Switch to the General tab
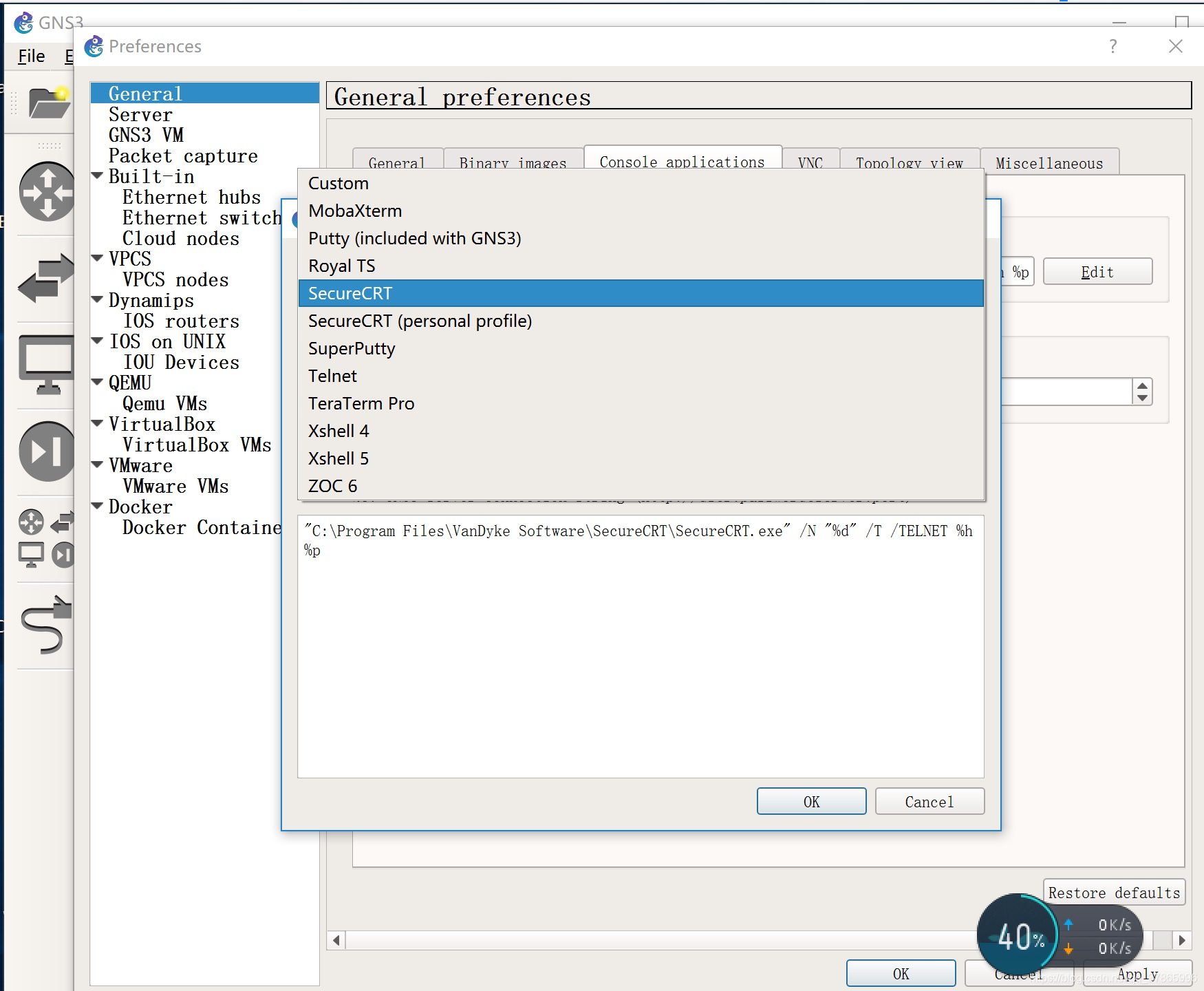The height and width of the screenshot is (991, 1204). click(398, 160)
